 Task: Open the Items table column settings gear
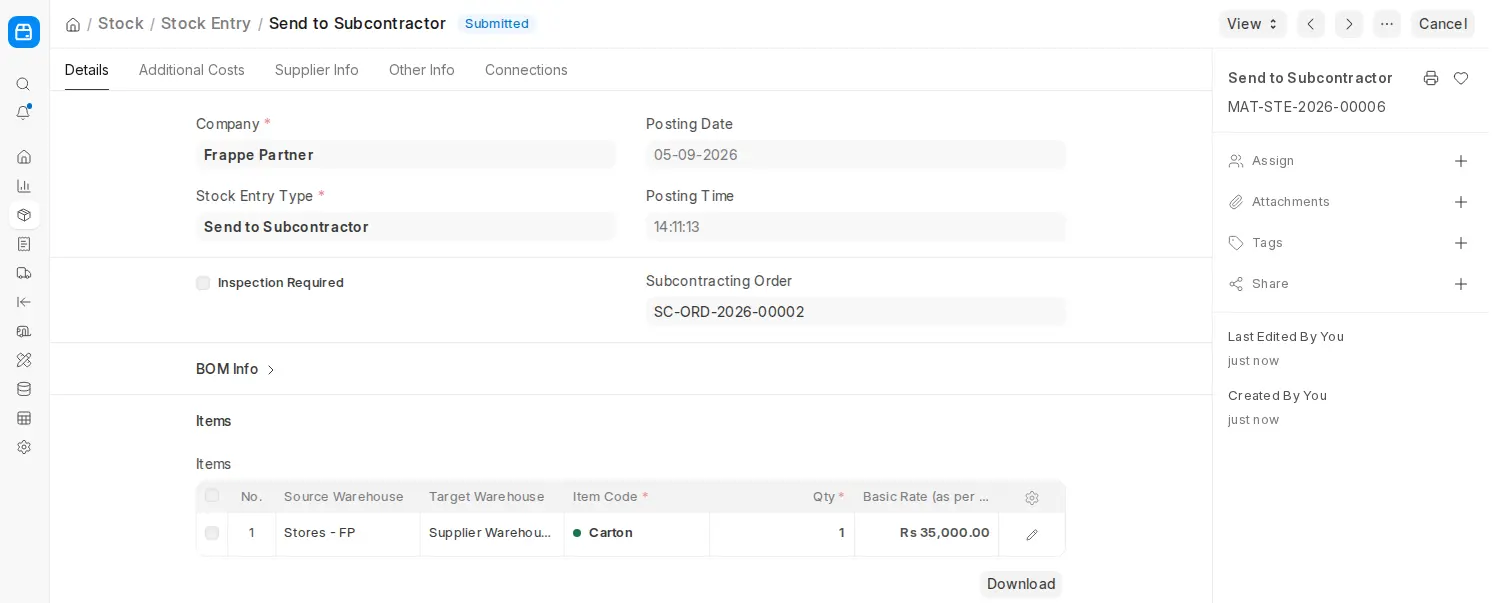(1032, 497)
